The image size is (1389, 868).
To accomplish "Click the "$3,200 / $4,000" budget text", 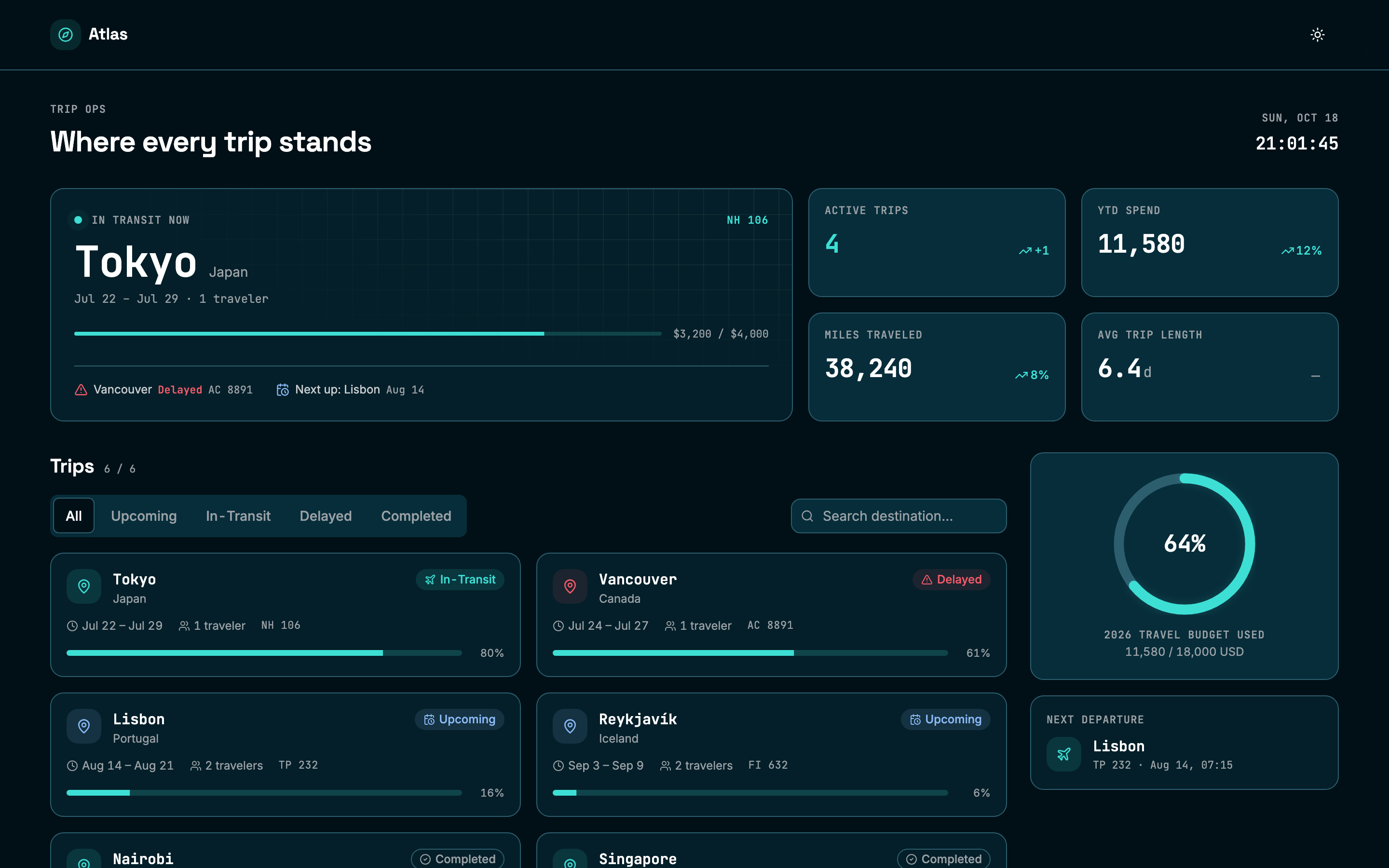I will point(721,334).
